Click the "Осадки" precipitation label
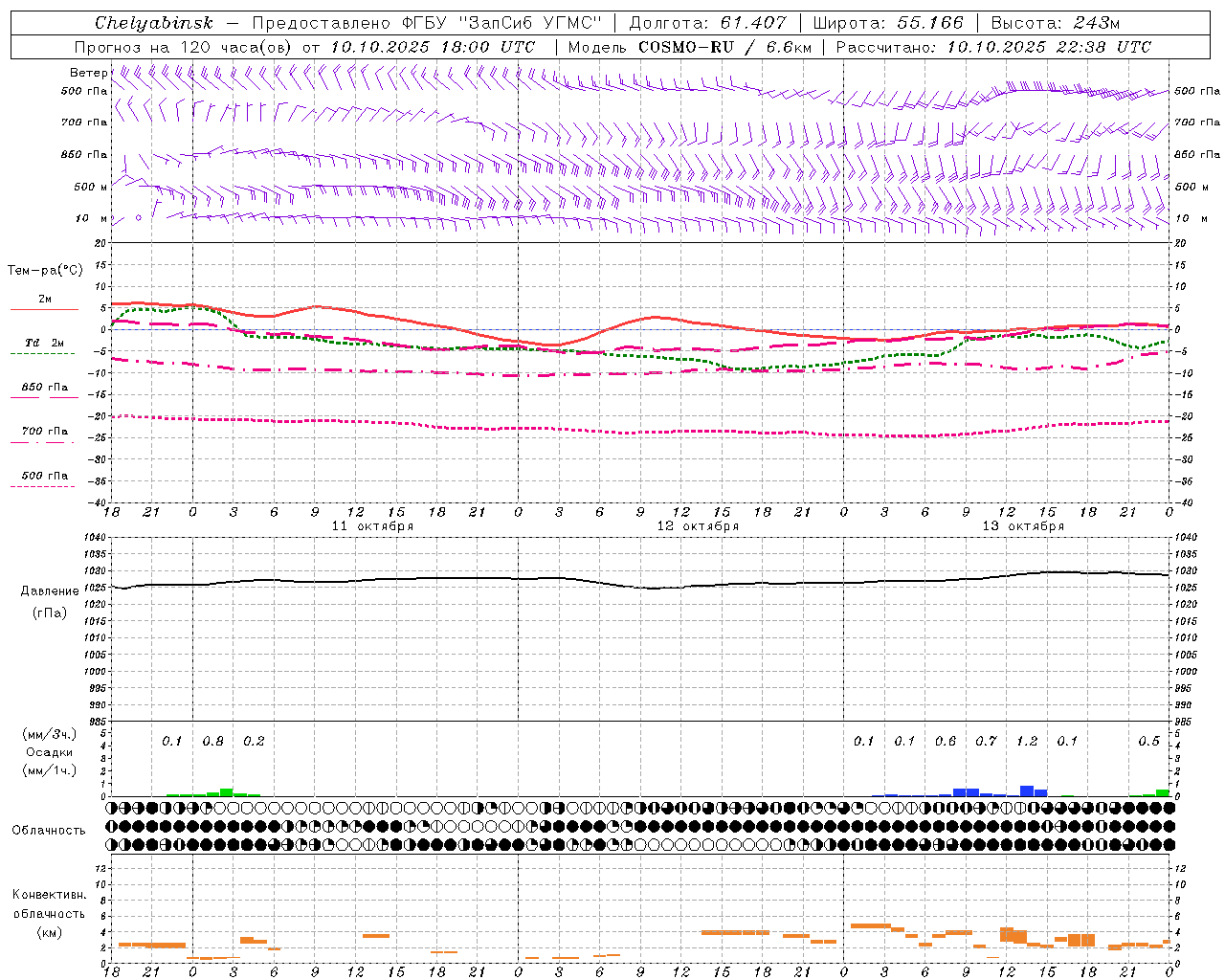 (50, 752)
